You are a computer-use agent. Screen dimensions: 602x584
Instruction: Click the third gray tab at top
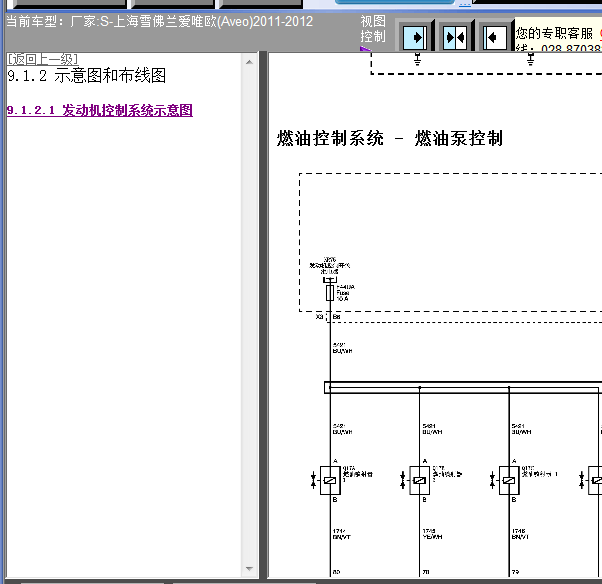[261, 4]
